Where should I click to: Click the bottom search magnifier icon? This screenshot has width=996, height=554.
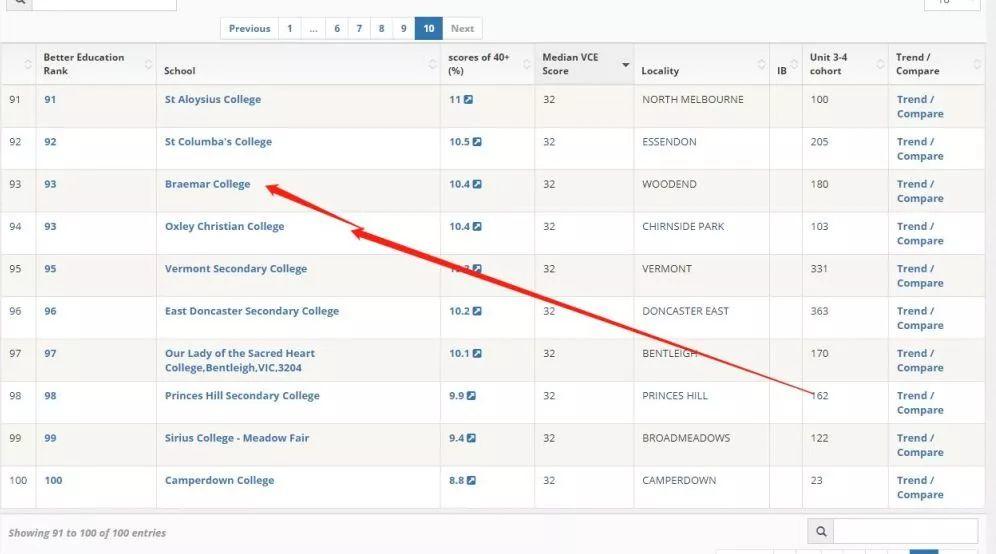[x=821, y=531]
